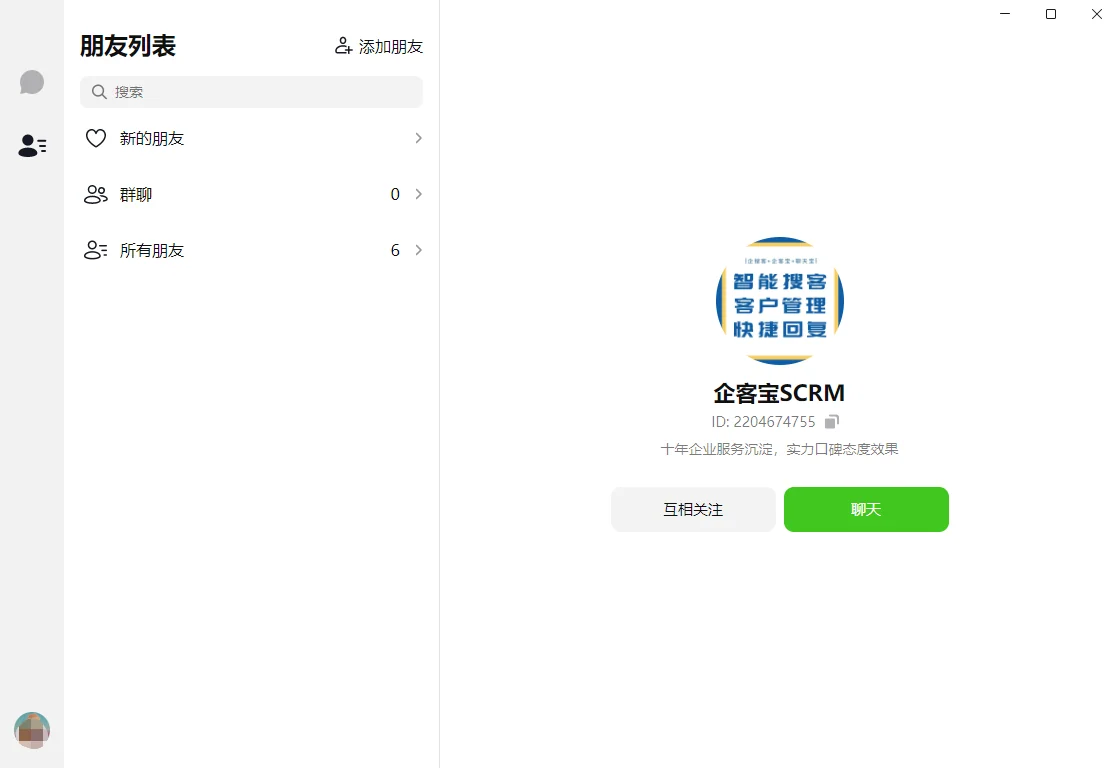Maximize the application window
Image resolution: width=1120 pixels, height=768 pixels.
point(1051,14)
